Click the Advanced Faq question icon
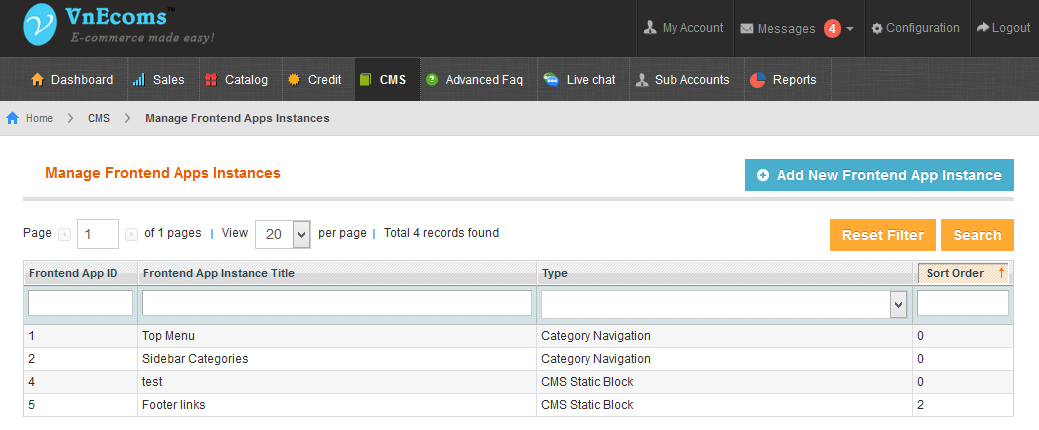 click(x=432, y=80)
